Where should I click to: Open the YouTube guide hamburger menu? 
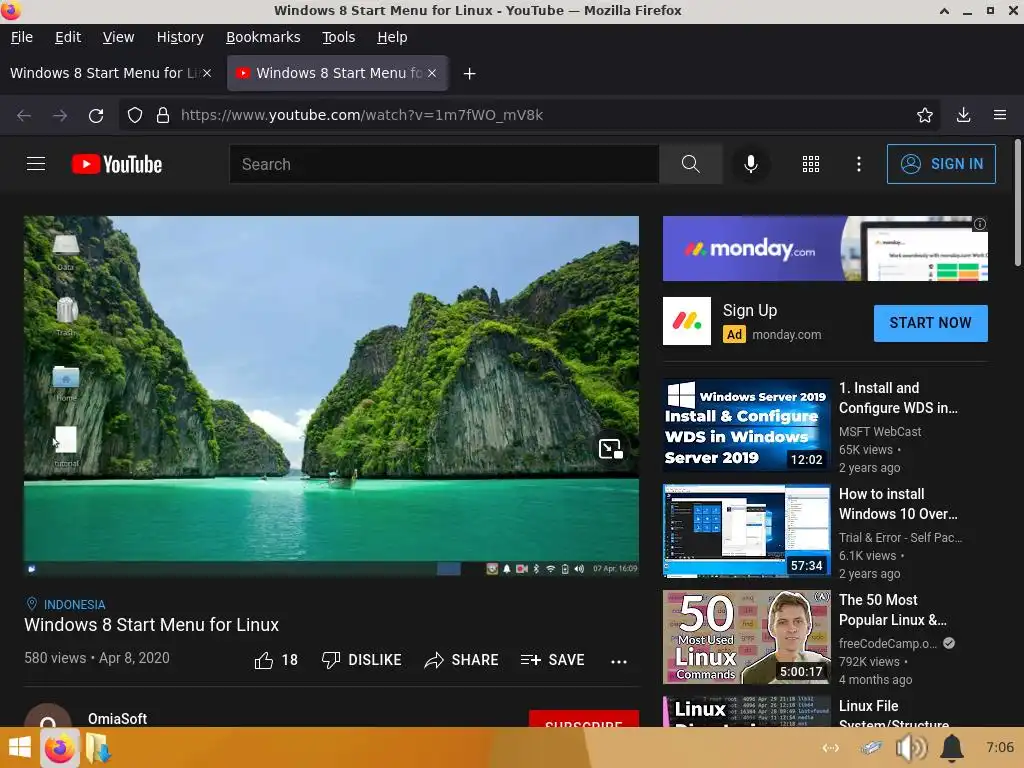[36, 164]
